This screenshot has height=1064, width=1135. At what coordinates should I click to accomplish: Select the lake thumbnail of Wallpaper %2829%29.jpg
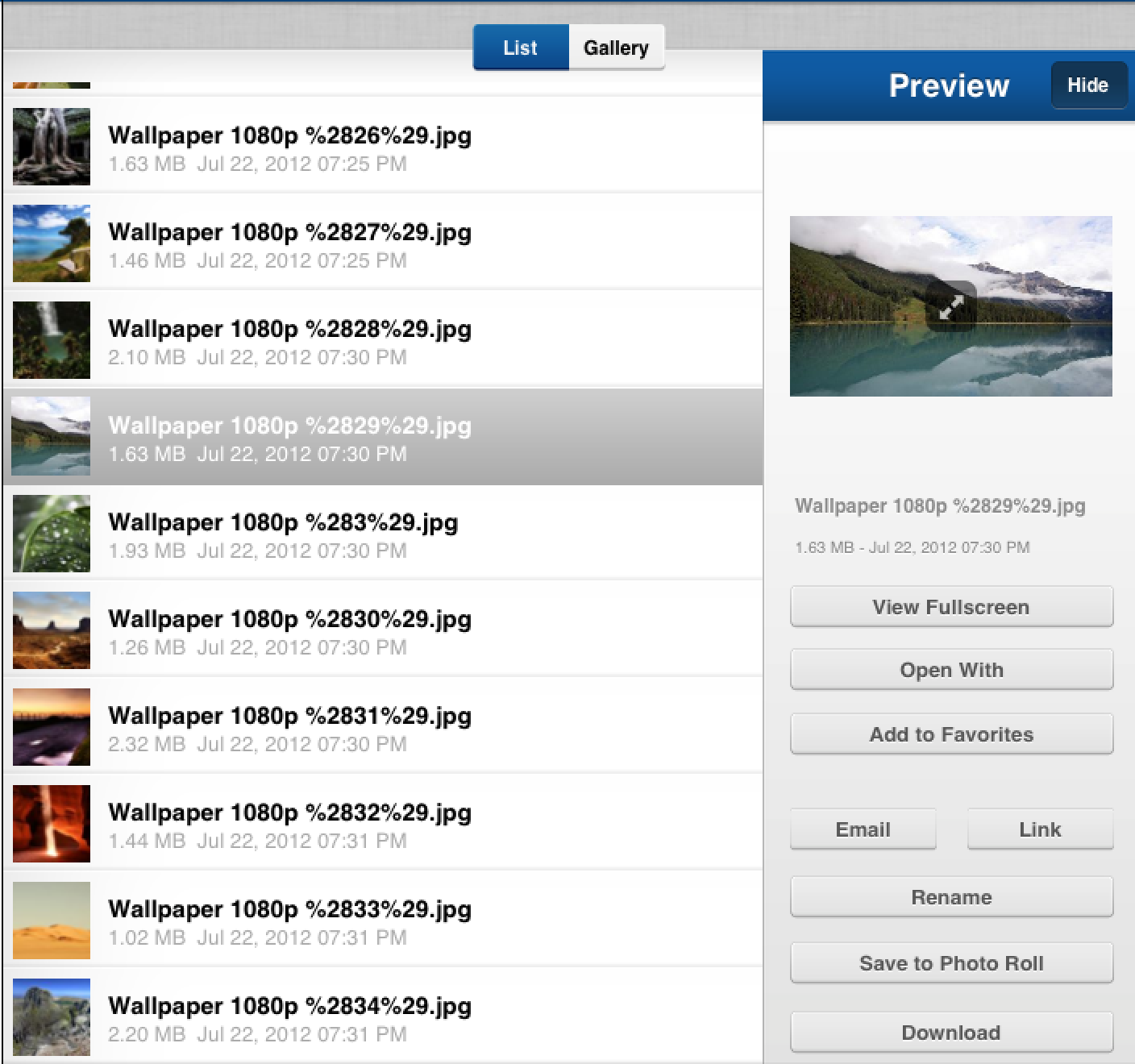tap(52, 437)
